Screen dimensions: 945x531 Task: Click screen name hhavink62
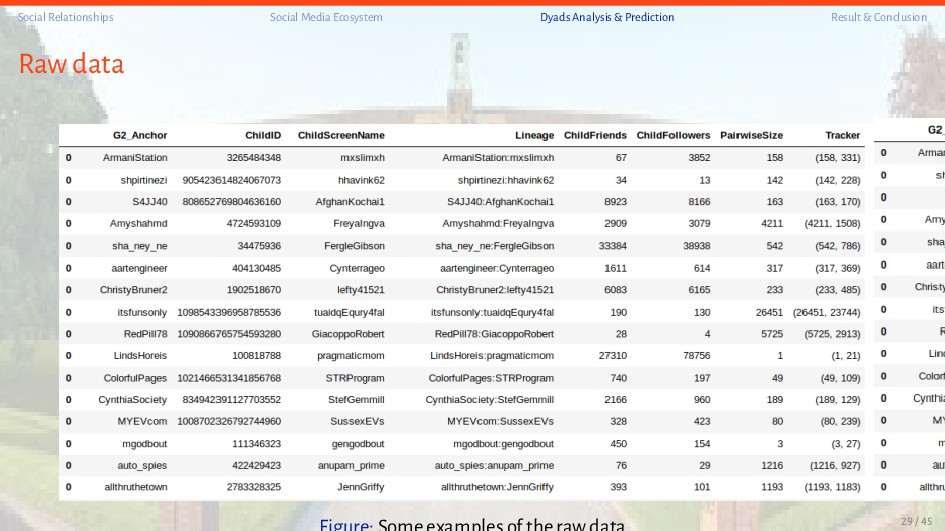point(361,180)
